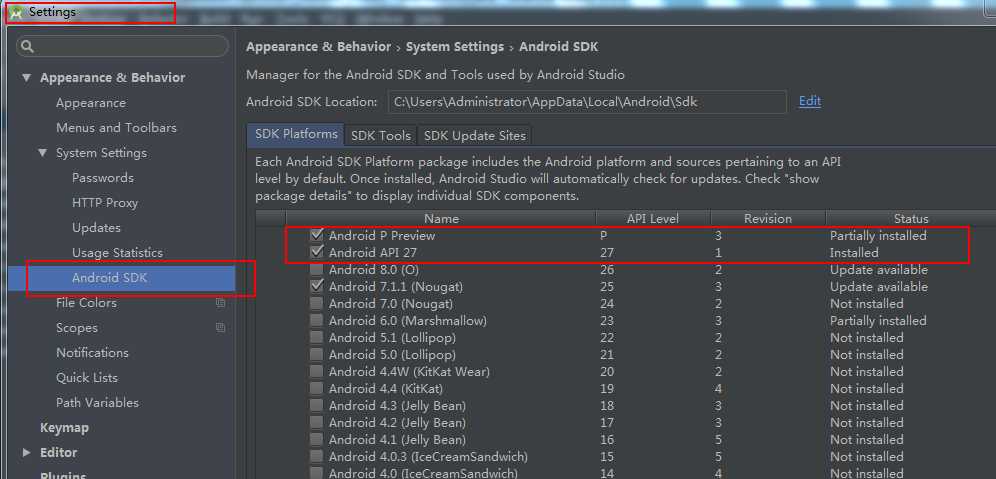Select Appearance in the settings tree
This screenshot has height=479, width=996.
coord(91,103)
